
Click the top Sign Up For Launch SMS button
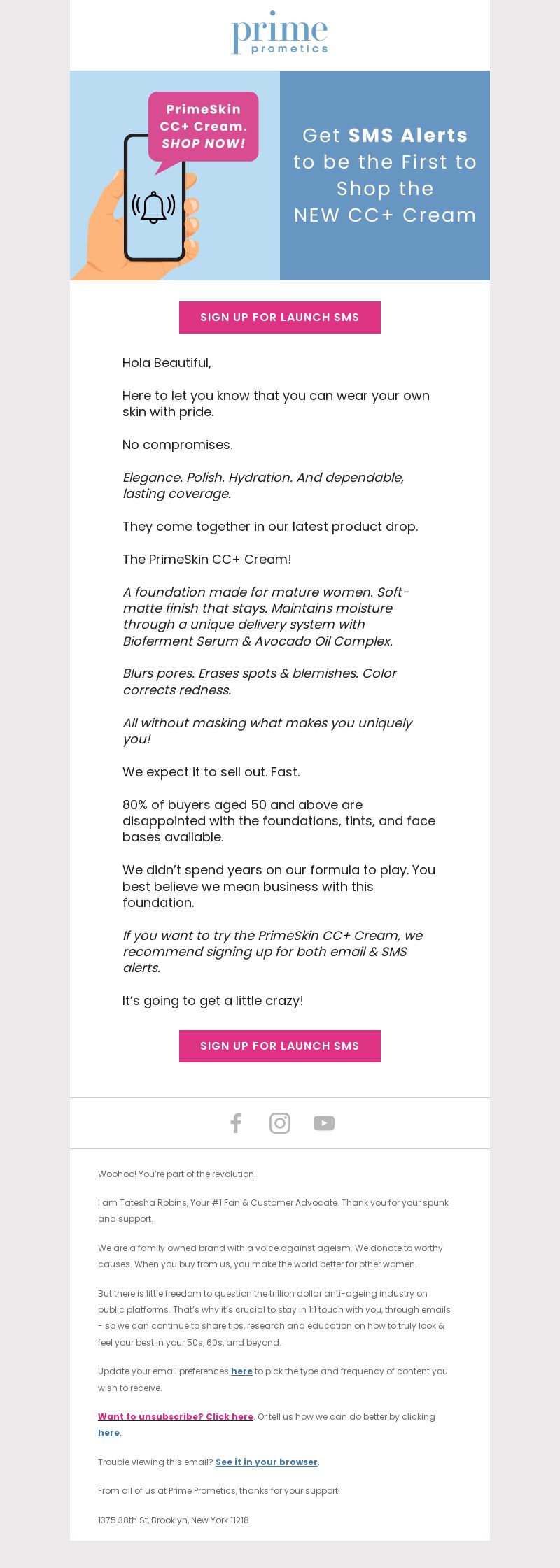tap(280, 318)
